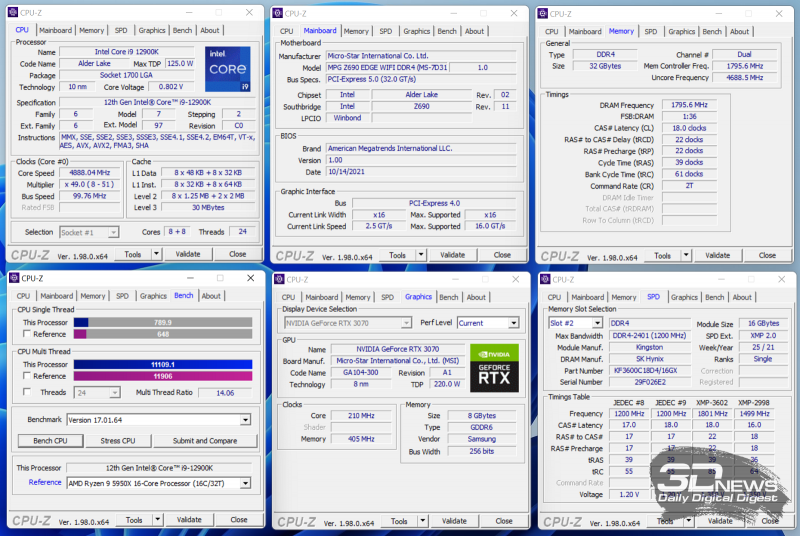
Task: Switch to the Mainboard tab in the CPU window
Action: click(55, 30)
